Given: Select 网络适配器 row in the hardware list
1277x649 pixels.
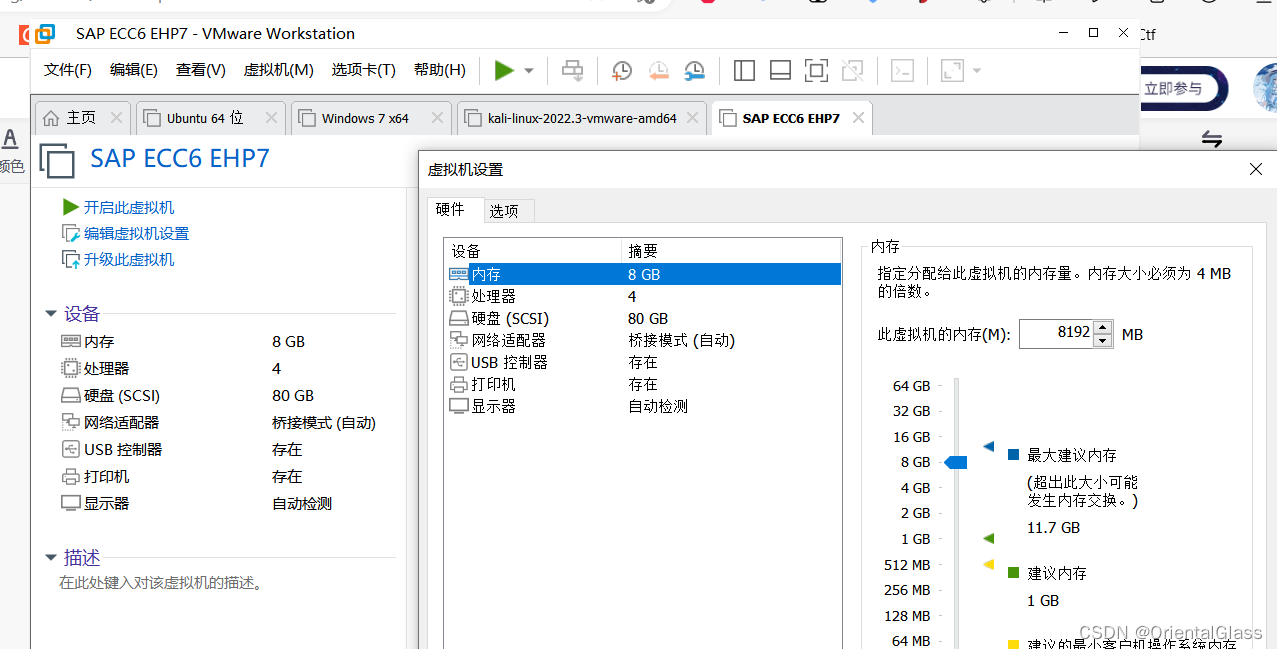Looking at the screenshot, I should click(x=643, y=340).
